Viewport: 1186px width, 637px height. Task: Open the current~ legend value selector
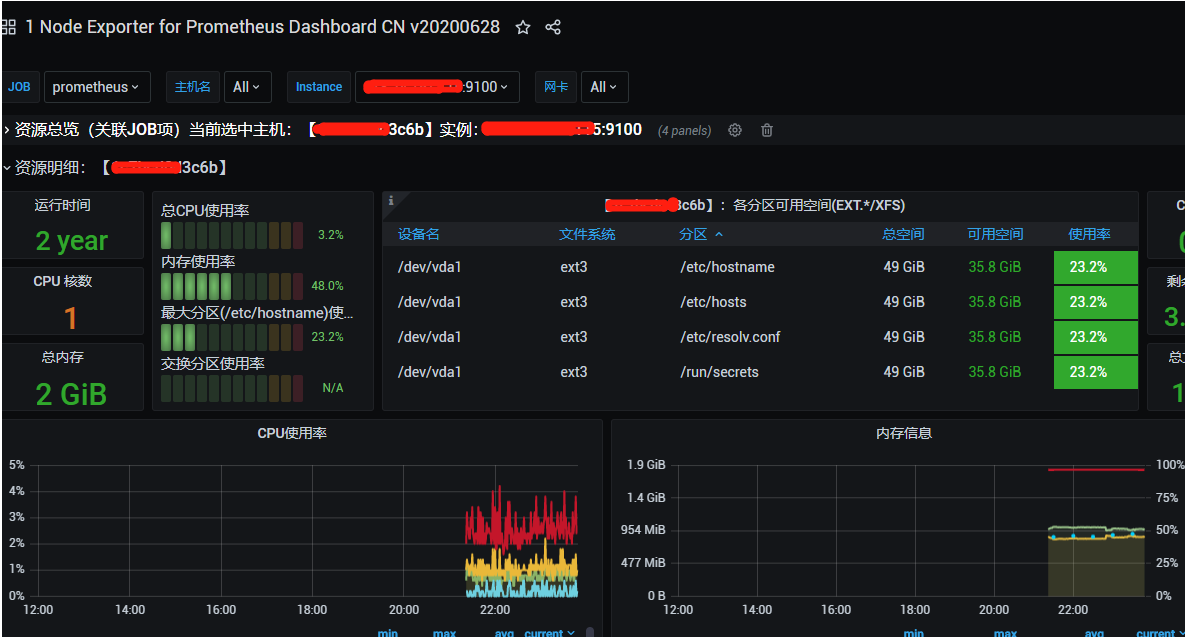point(548,632)
